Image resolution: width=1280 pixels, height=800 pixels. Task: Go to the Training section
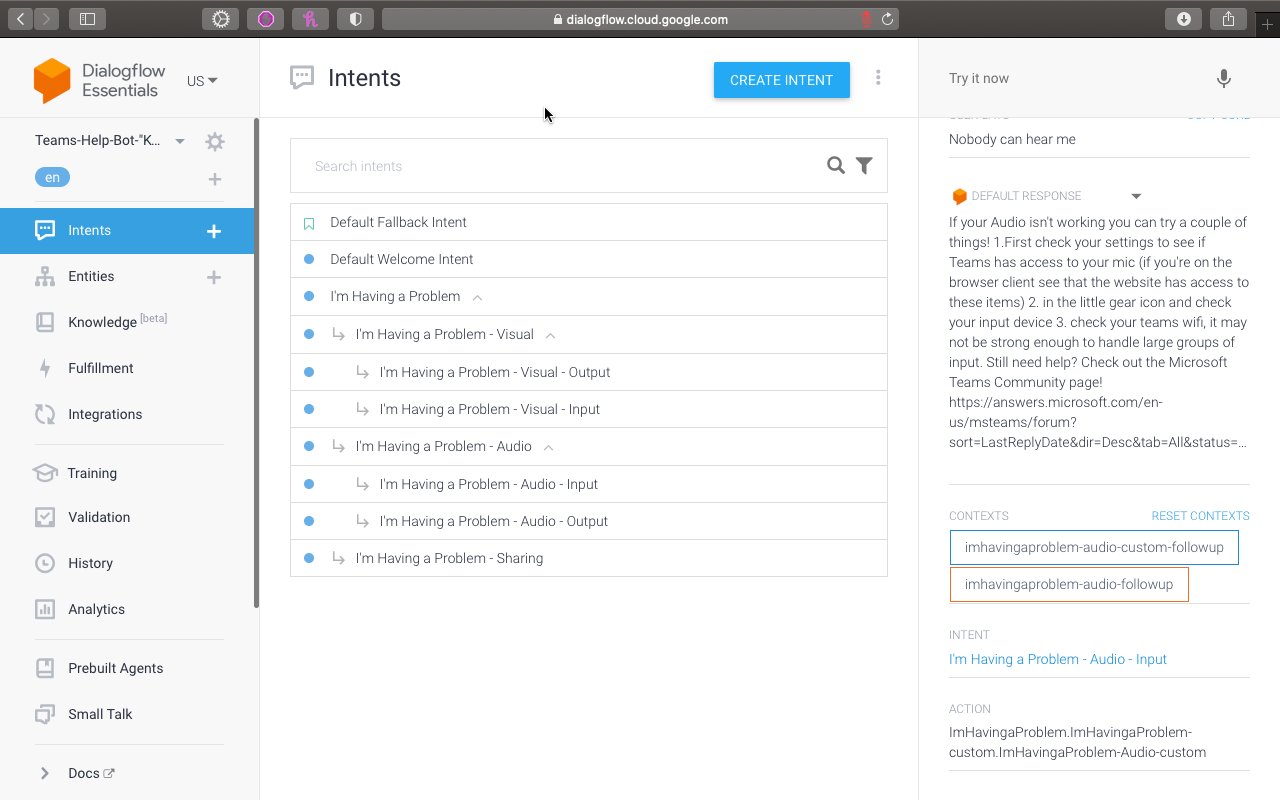pyautogui.click(x=92, y=473)
